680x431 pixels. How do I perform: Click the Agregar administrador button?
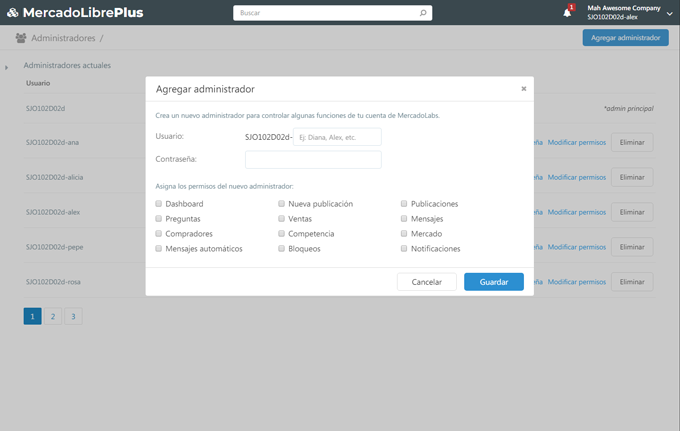[625, 38]
